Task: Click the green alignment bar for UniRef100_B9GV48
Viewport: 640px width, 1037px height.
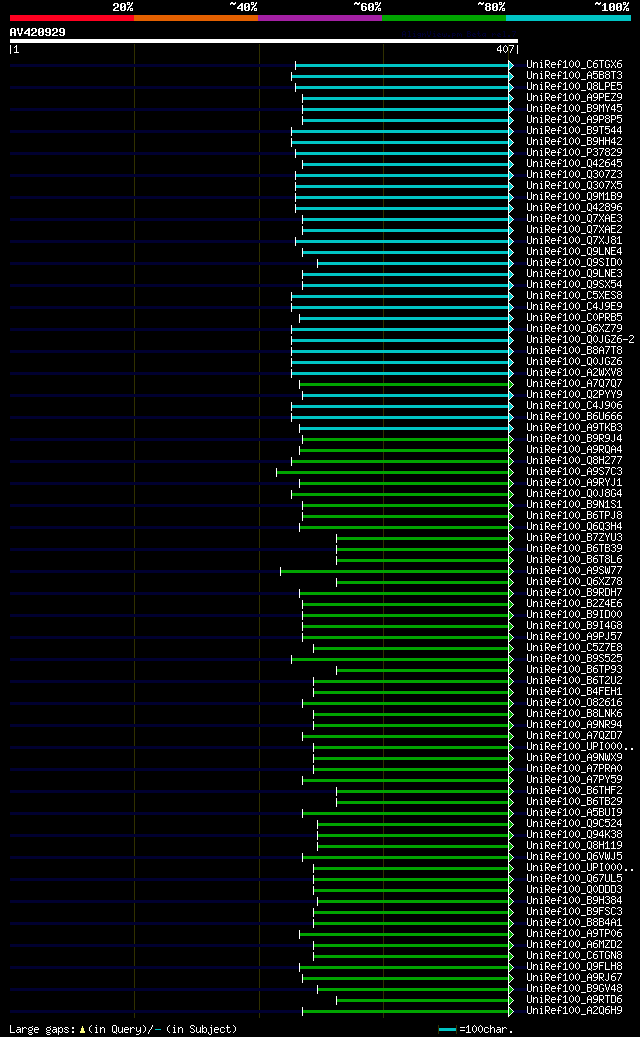Action: 415,989
